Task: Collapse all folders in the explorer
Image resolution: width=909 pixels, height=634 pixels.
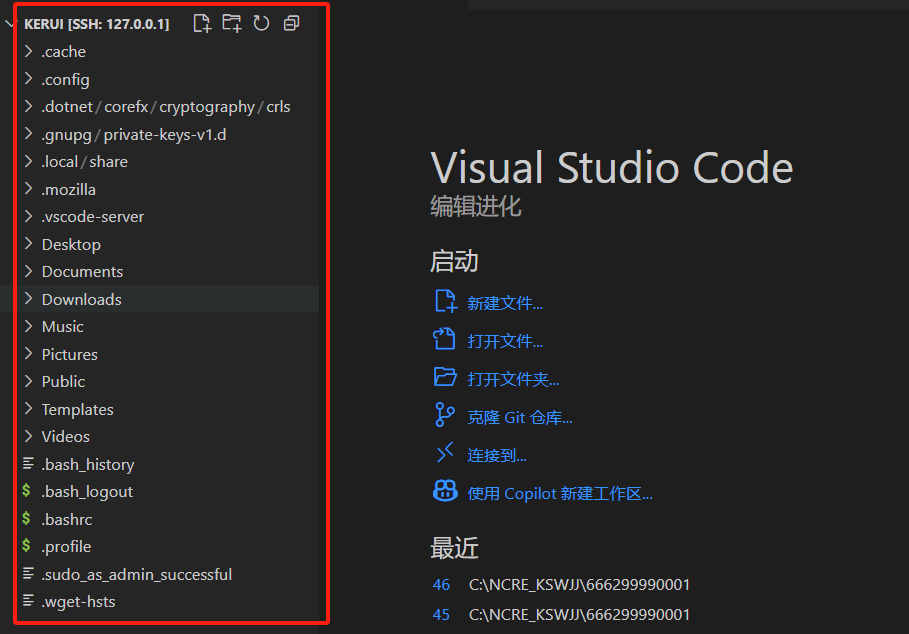Action: click(292, 23)
